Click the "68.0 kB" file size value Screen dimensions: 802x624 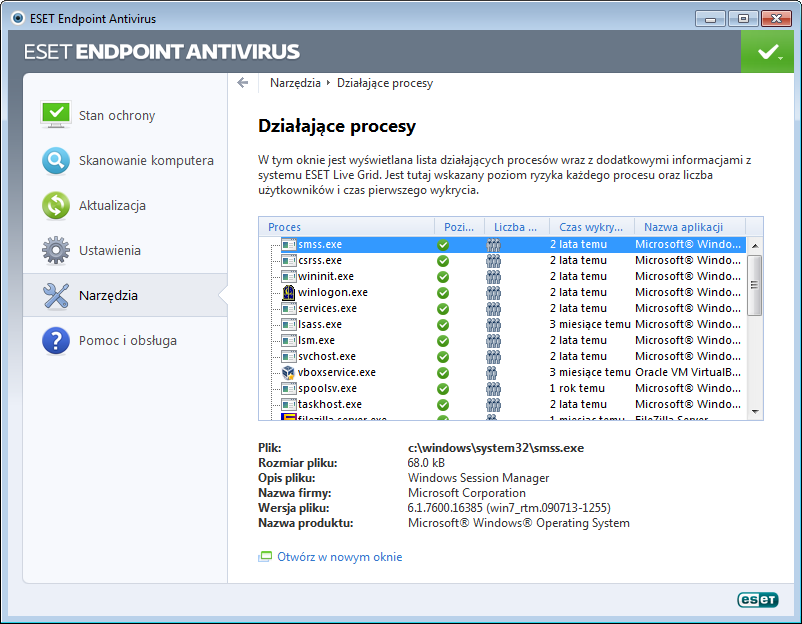pyautogui.click(x=426, y=463)
